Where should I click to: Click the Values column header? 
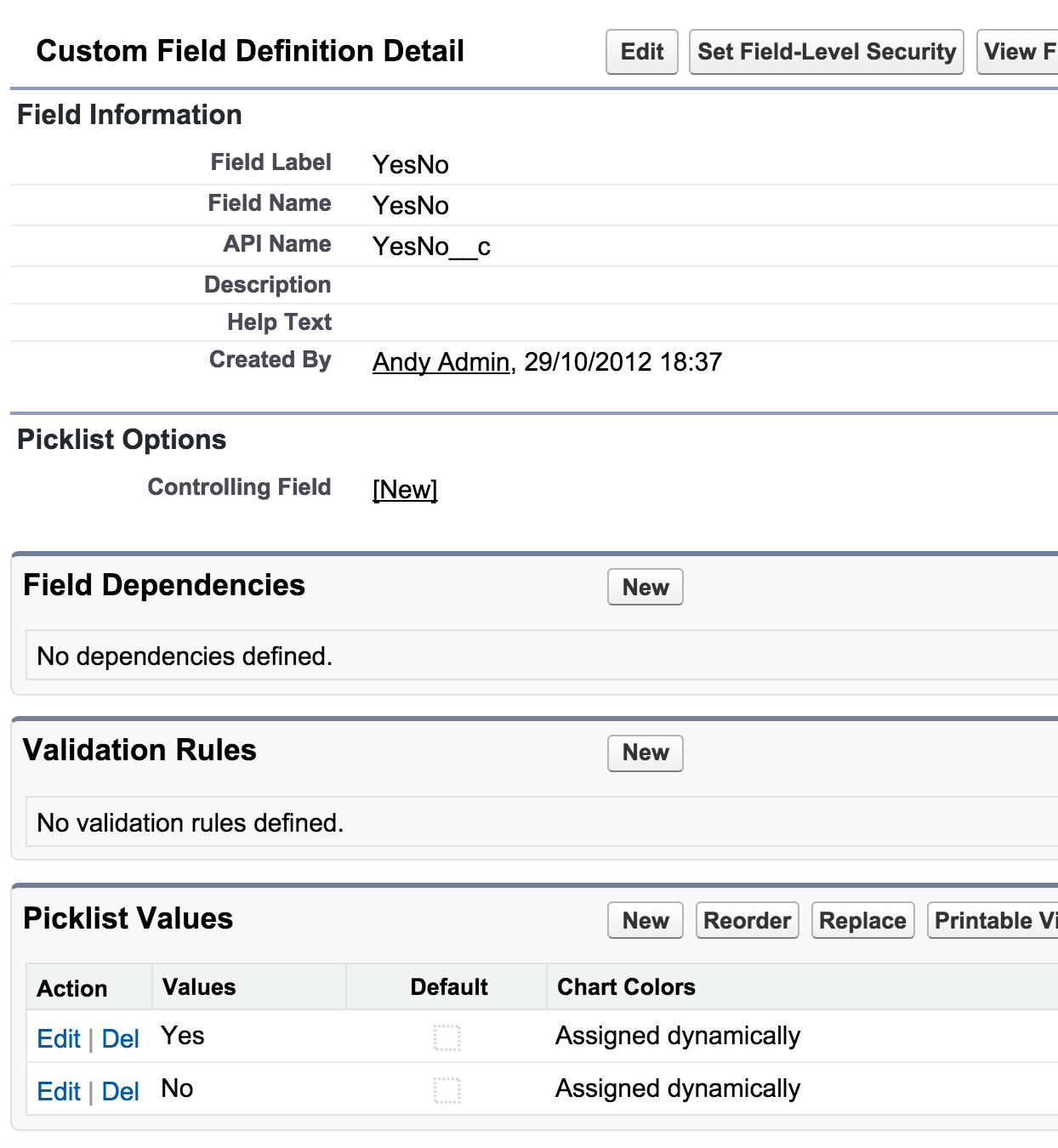199,987
